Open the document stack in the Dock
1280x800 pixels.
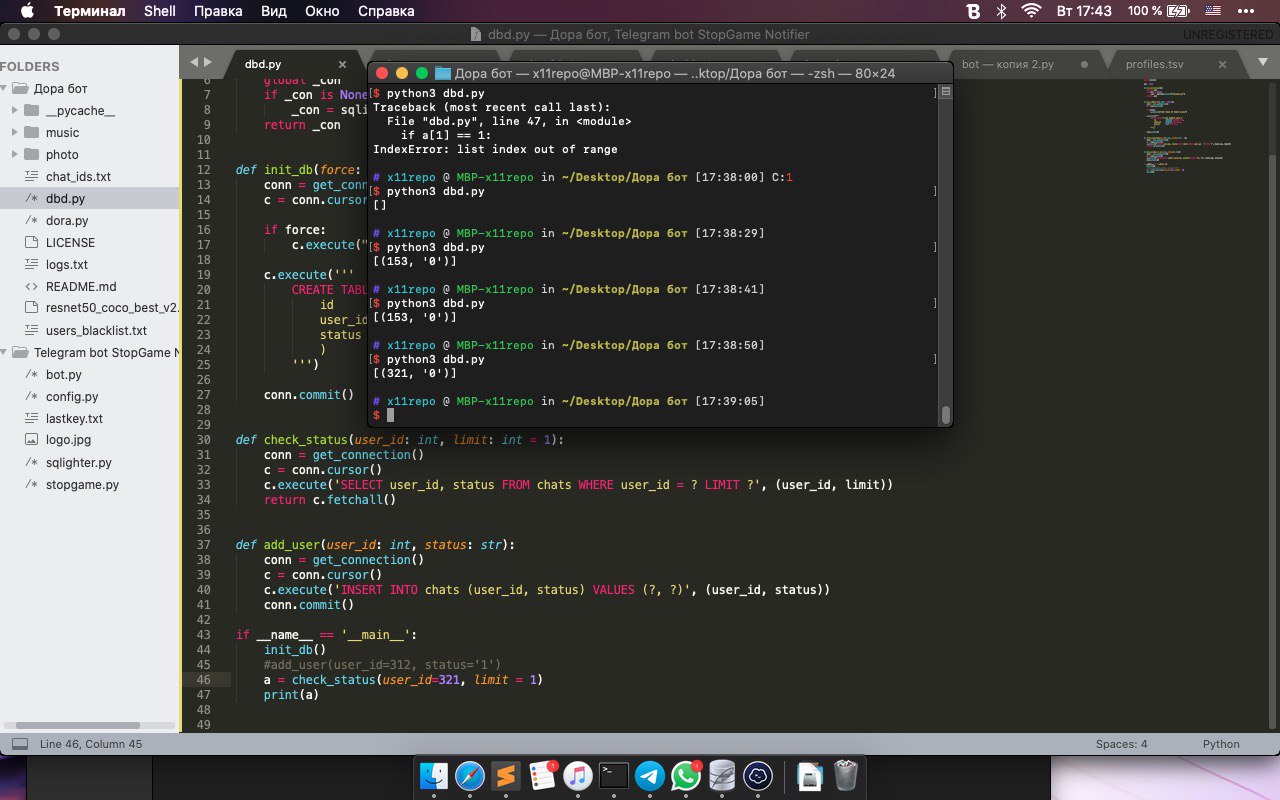[810, 776]
